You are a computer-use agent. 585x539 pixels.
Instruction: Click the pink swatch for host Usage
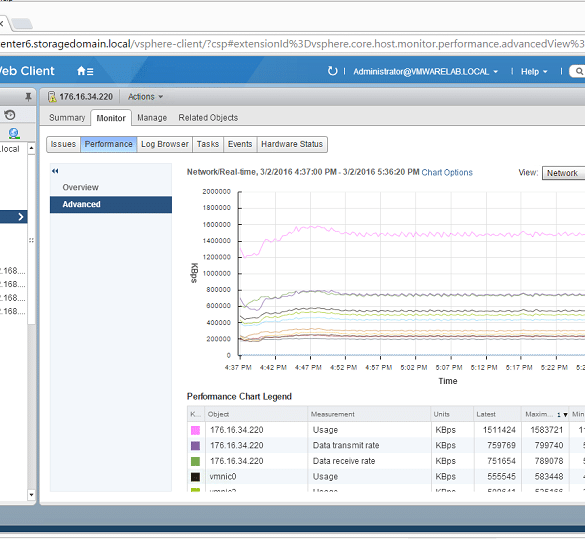pos(195,430)
